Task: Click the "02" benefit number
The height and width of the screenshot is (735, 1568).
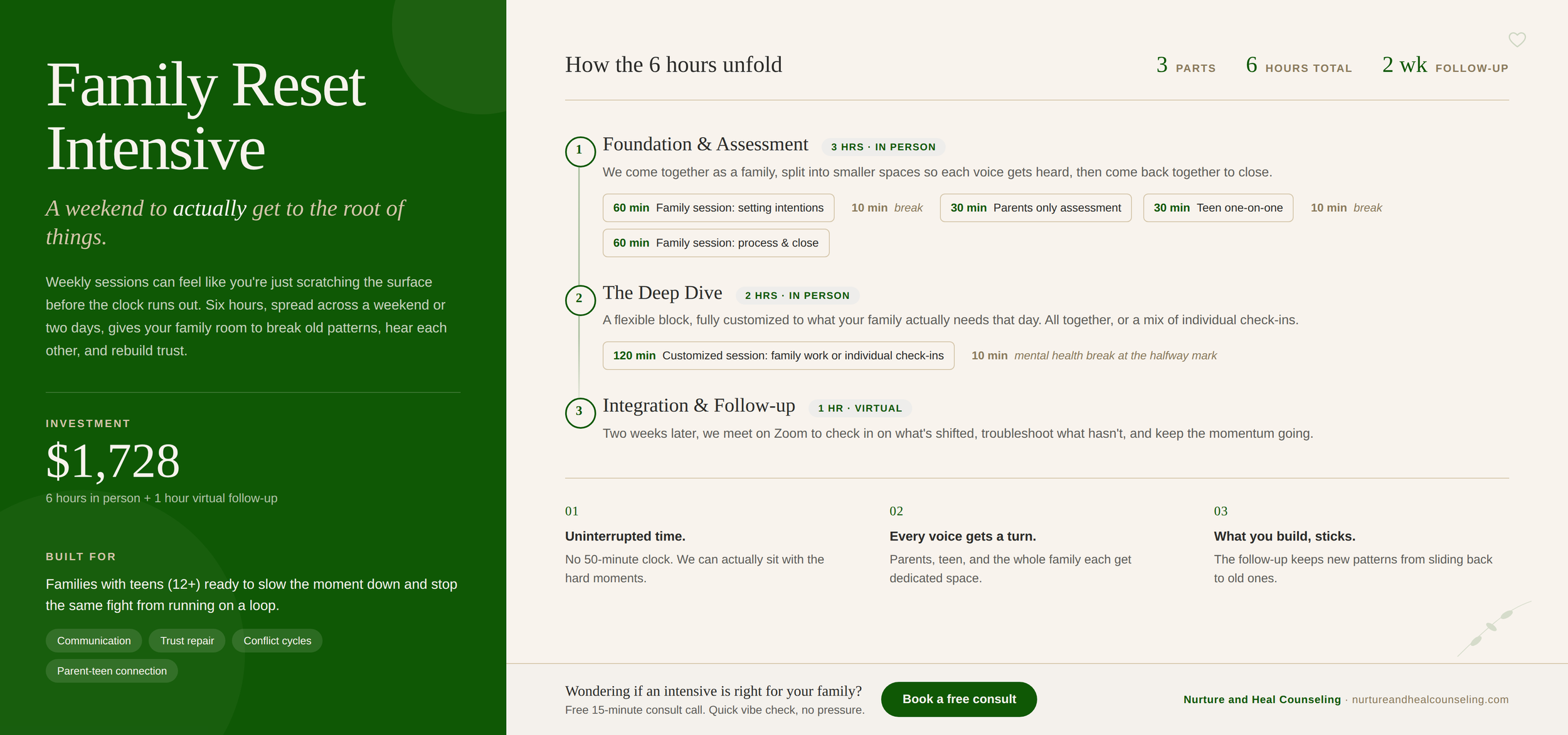Action: (896, 511)
